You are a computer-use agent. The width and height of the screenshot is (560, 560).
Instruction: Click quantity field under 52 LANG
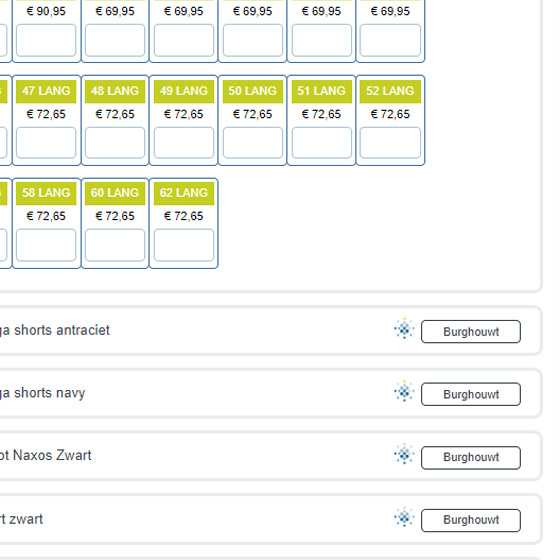[x=390, y=142]
